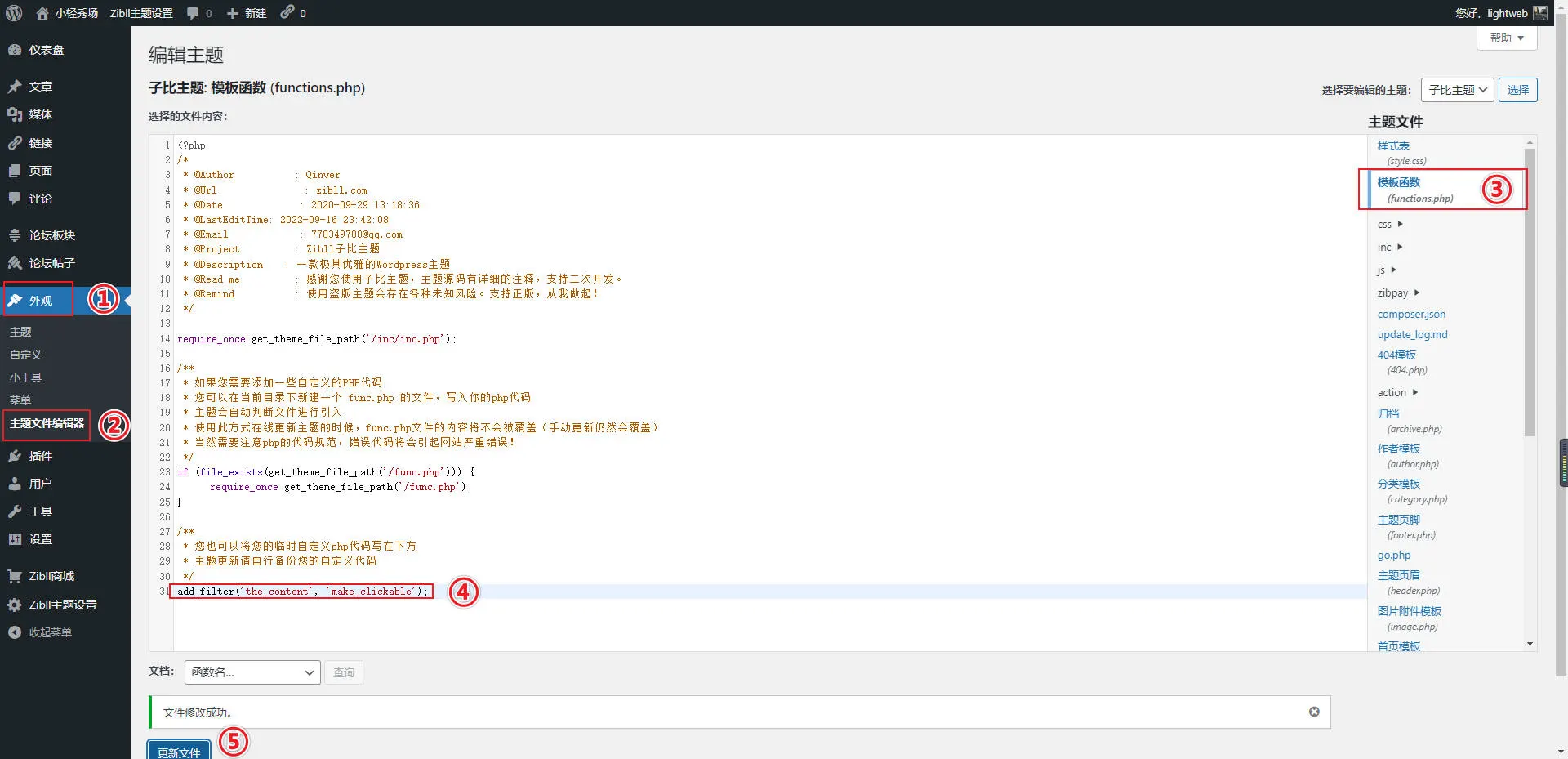The height and width of the screenshot is (759, 1568).
Task: Open the 子比主题 theme selector dropdown
Action: (x=1458, y=90)
